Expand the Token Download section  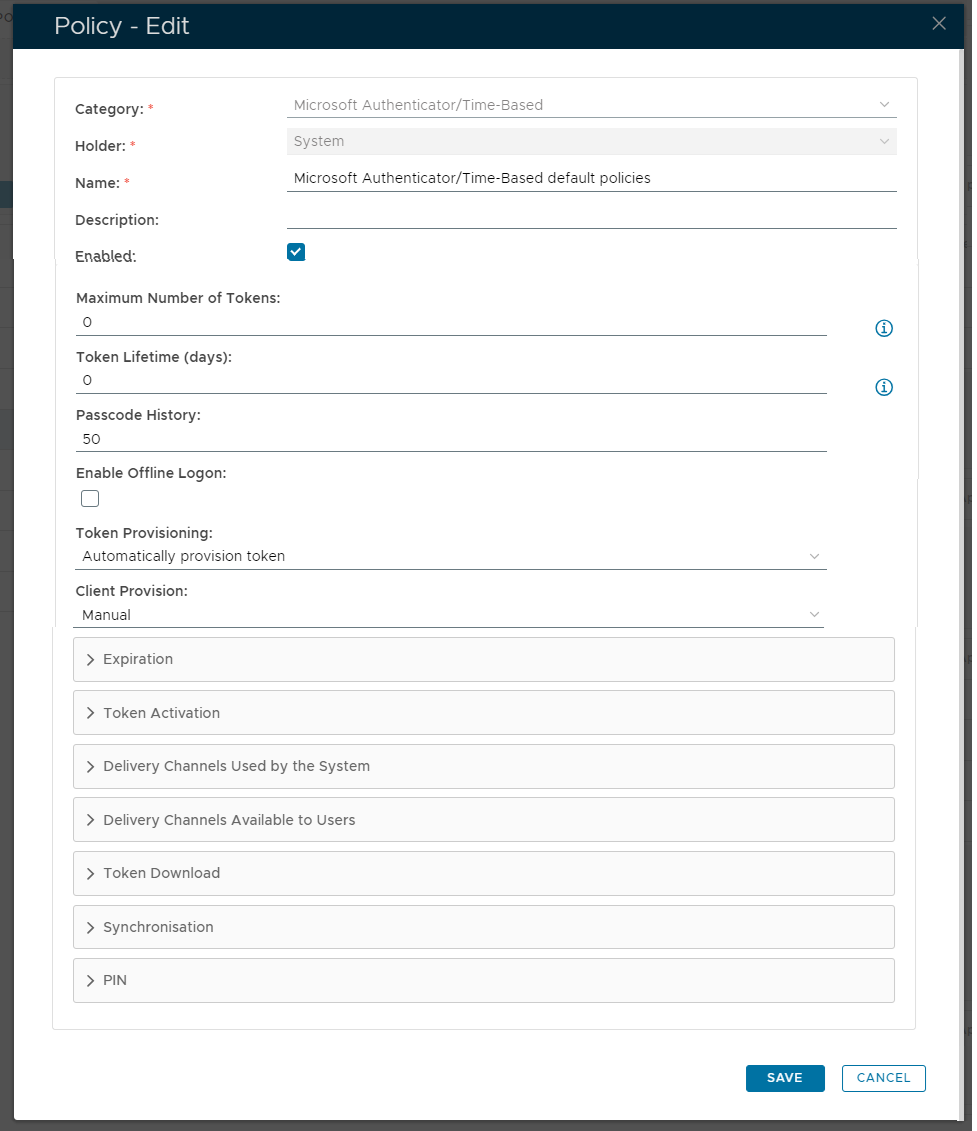483,873
